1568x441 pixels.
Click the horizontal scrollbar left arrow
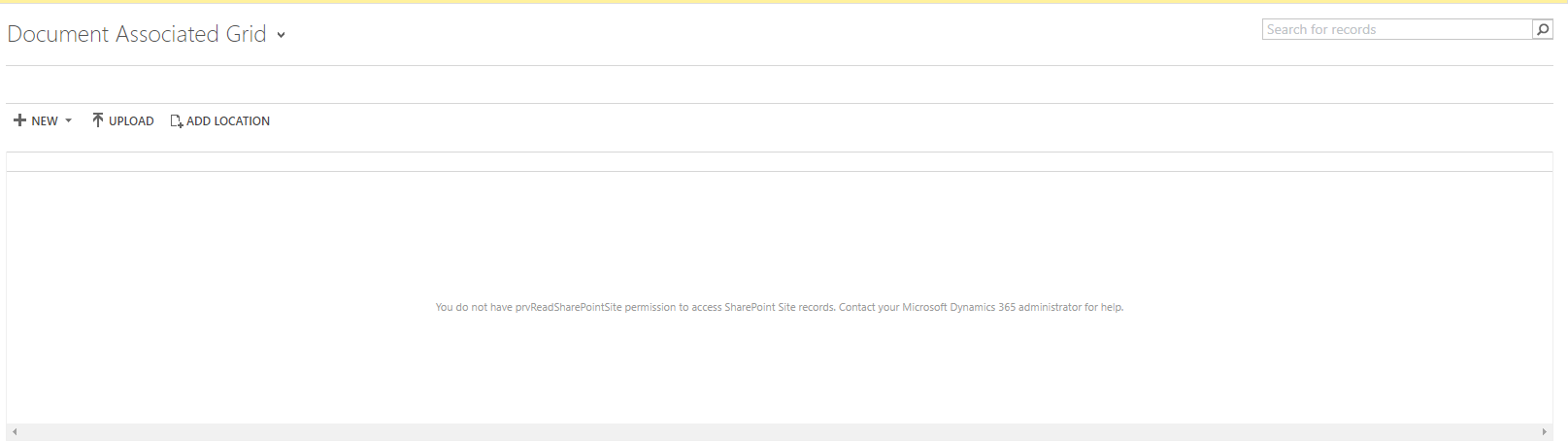point(15,431)
